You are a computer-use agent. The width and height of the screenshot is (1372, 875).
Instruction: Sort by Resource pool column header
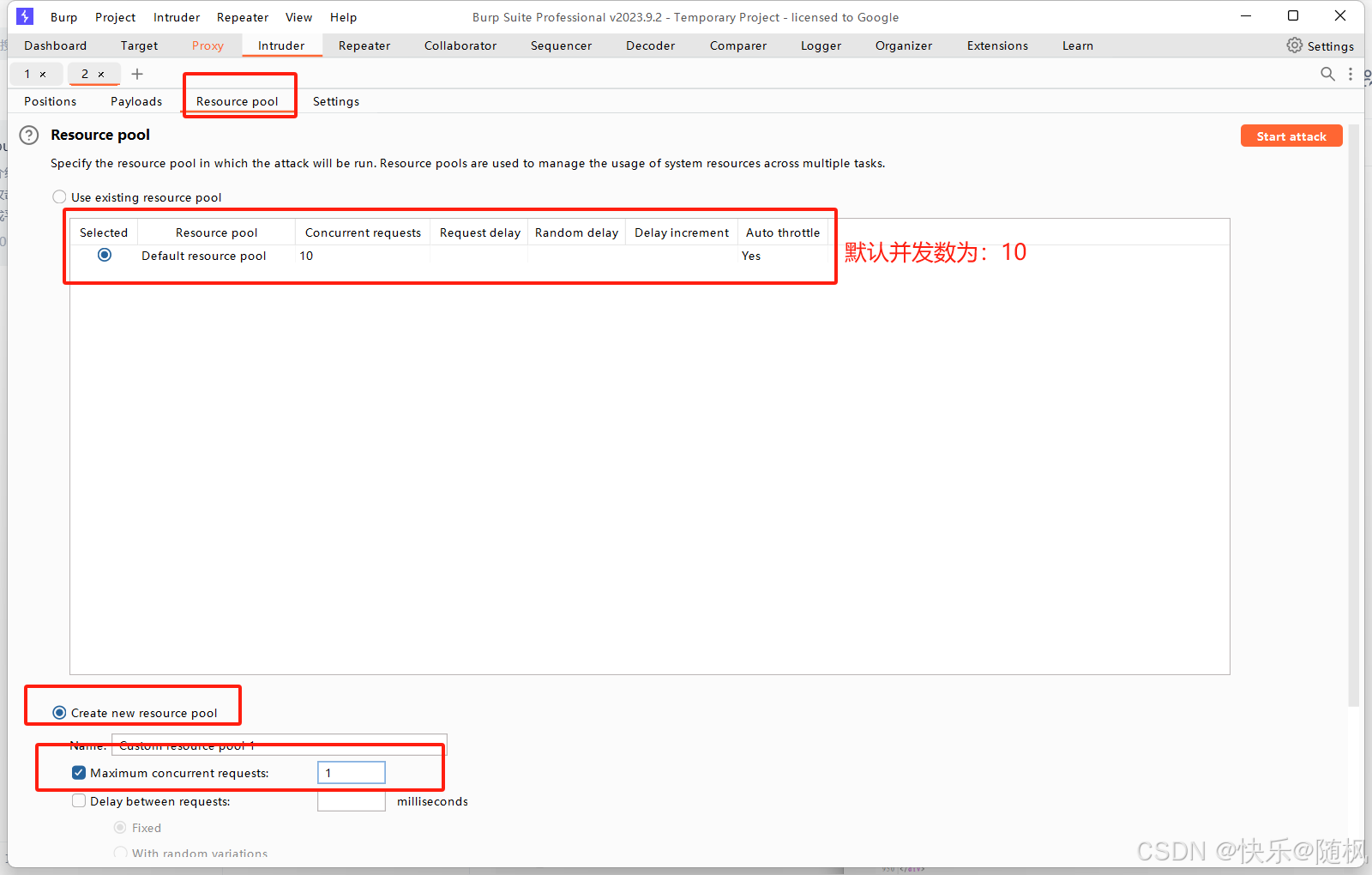[217, 232]
